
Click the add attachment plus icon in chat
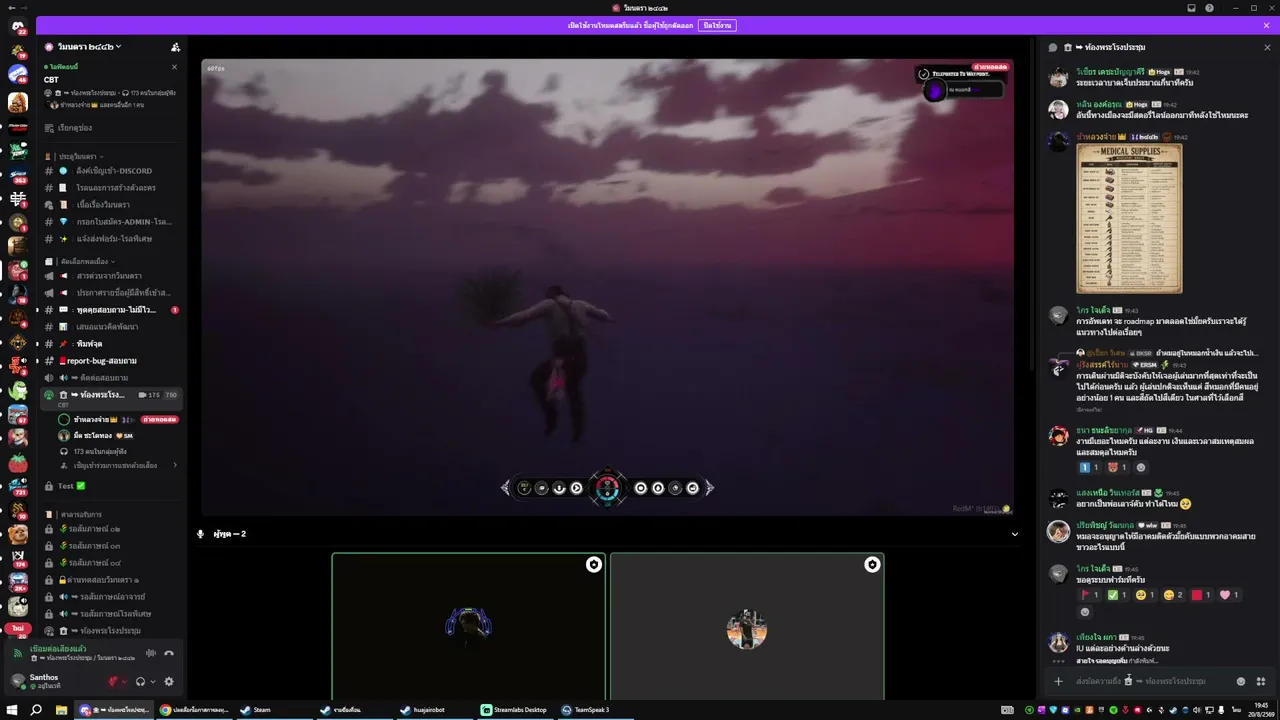[1058, 681]
